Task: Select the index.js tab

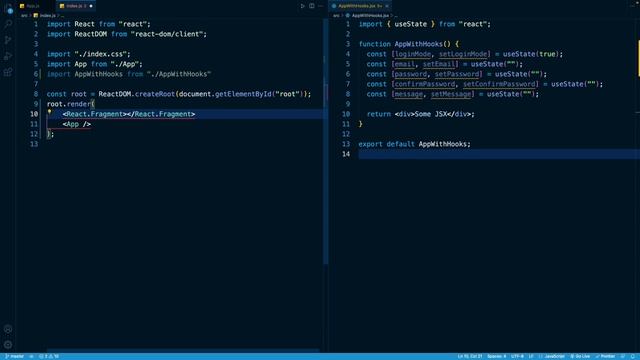Action: [76, 6]
